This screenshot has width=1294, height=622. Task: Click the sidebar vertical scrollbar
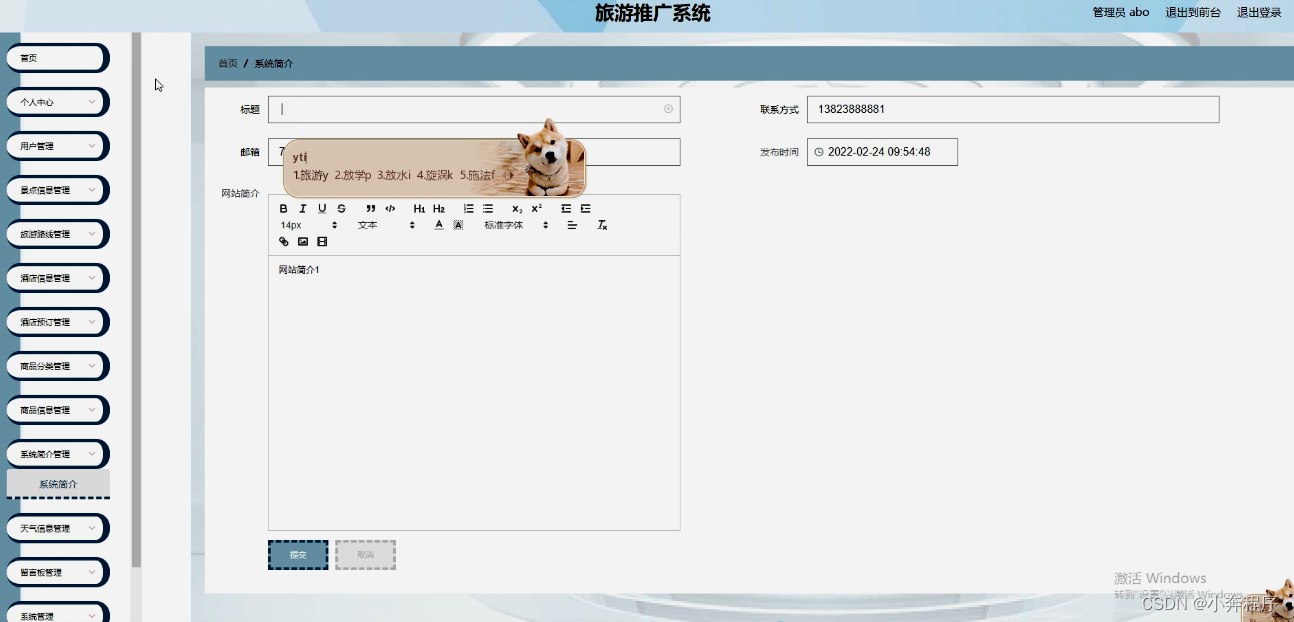click(x=136, y=300)
